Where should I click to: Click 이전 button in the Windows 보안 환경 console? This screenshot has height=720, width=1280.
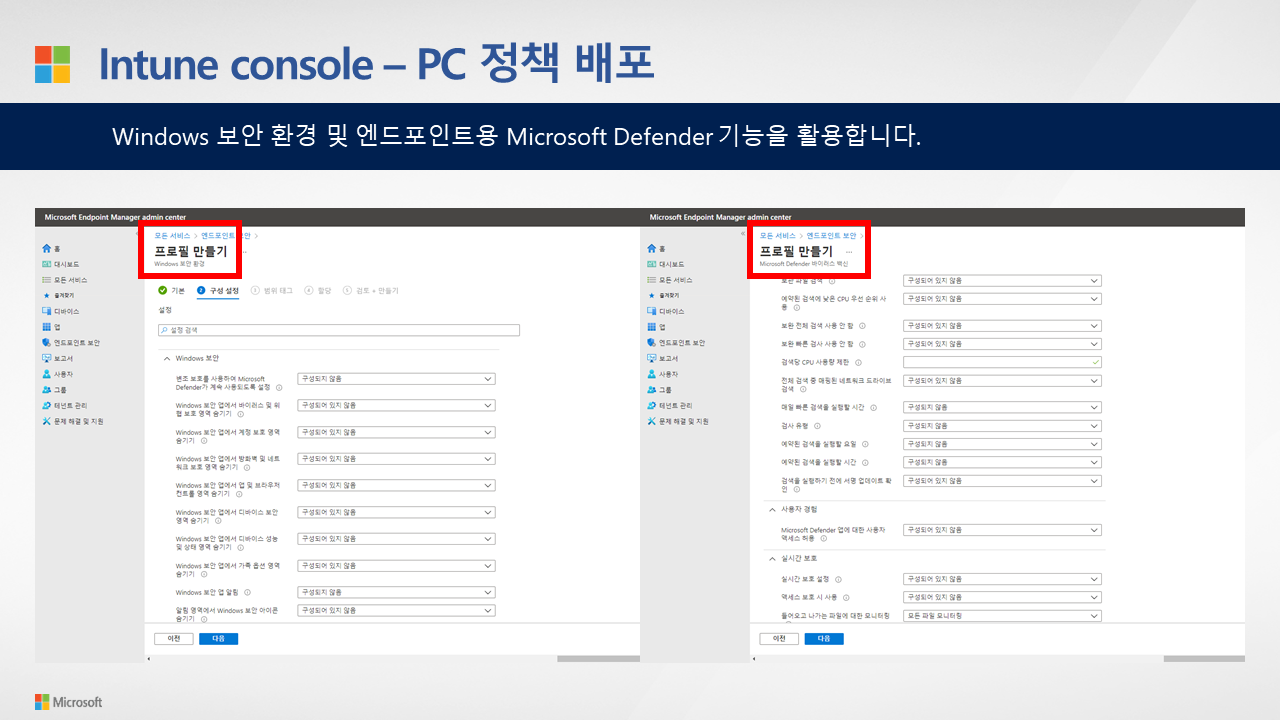tap(174, 638)
